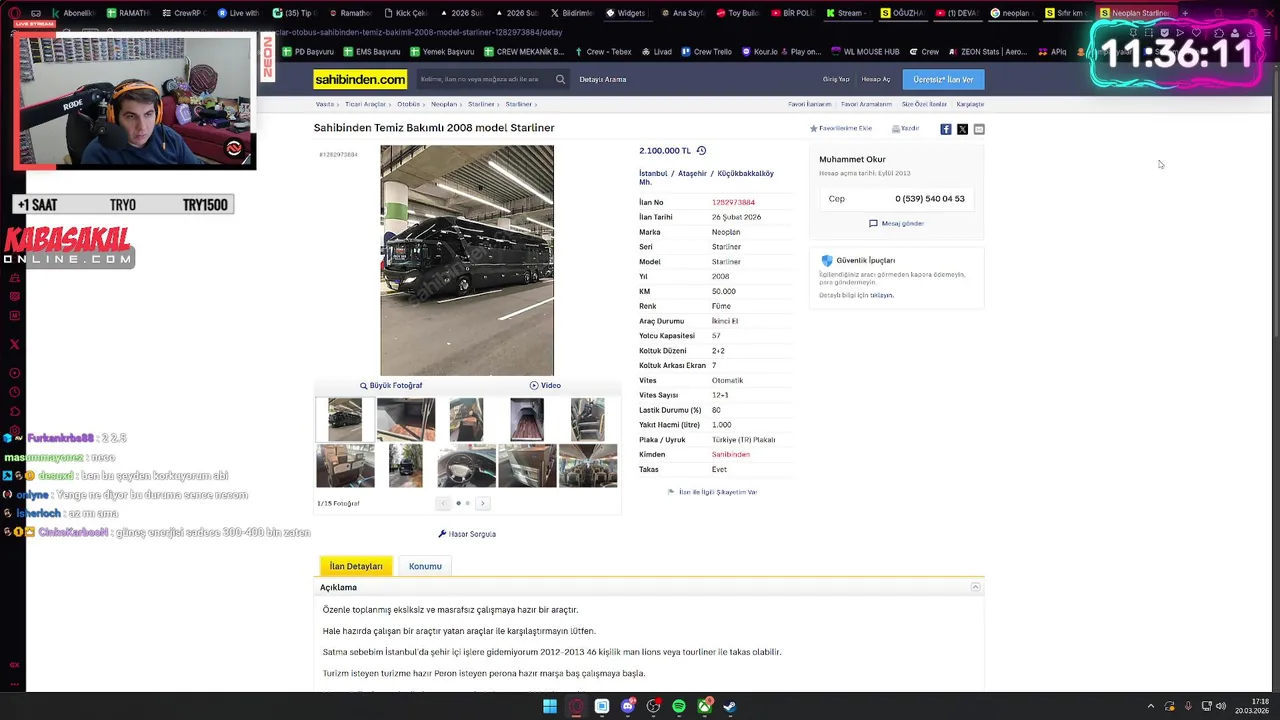Viewport: 1280px width, 720px height.
Task: Open Spotify from taskbar
Action: coord(679,707)
